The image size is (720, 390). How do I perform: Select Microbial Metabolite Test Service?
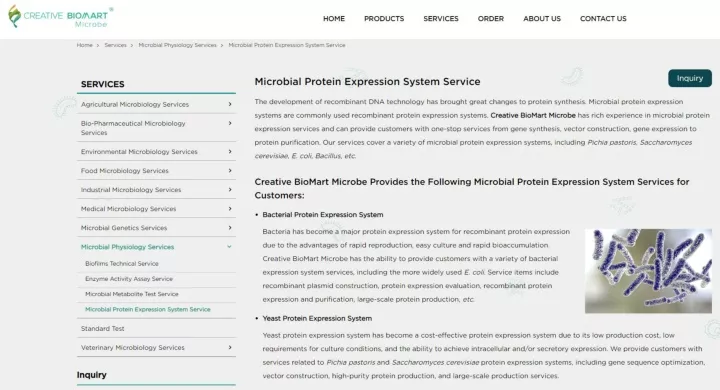click(x=132, y=294)
